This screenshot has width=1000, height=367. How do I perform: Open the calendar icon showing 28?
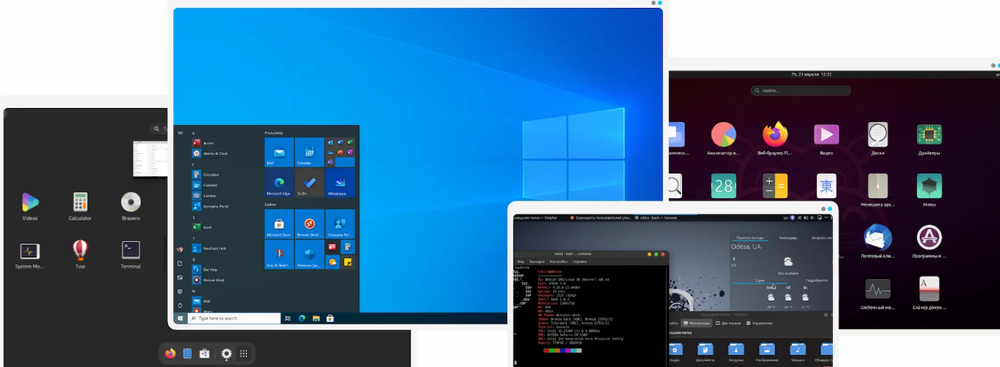723,186
